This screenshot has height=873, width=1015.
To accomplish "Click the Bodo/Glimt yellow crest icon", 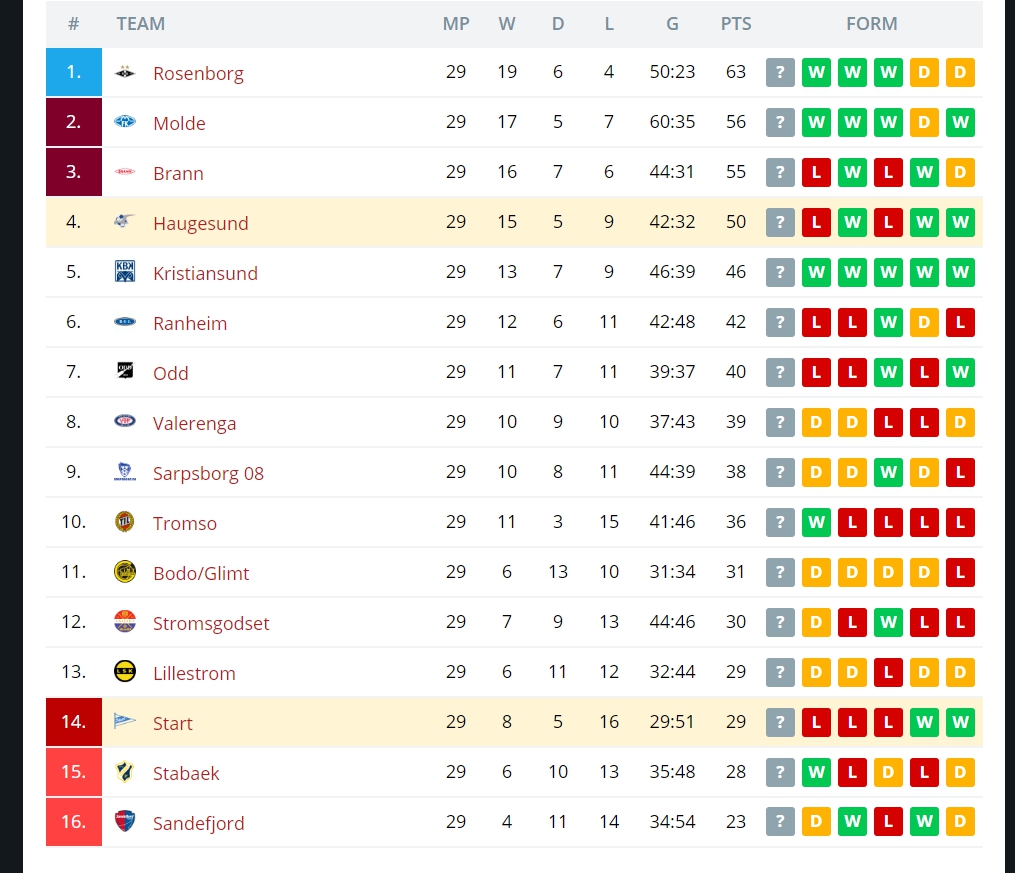I will click(x=125, y=572).
